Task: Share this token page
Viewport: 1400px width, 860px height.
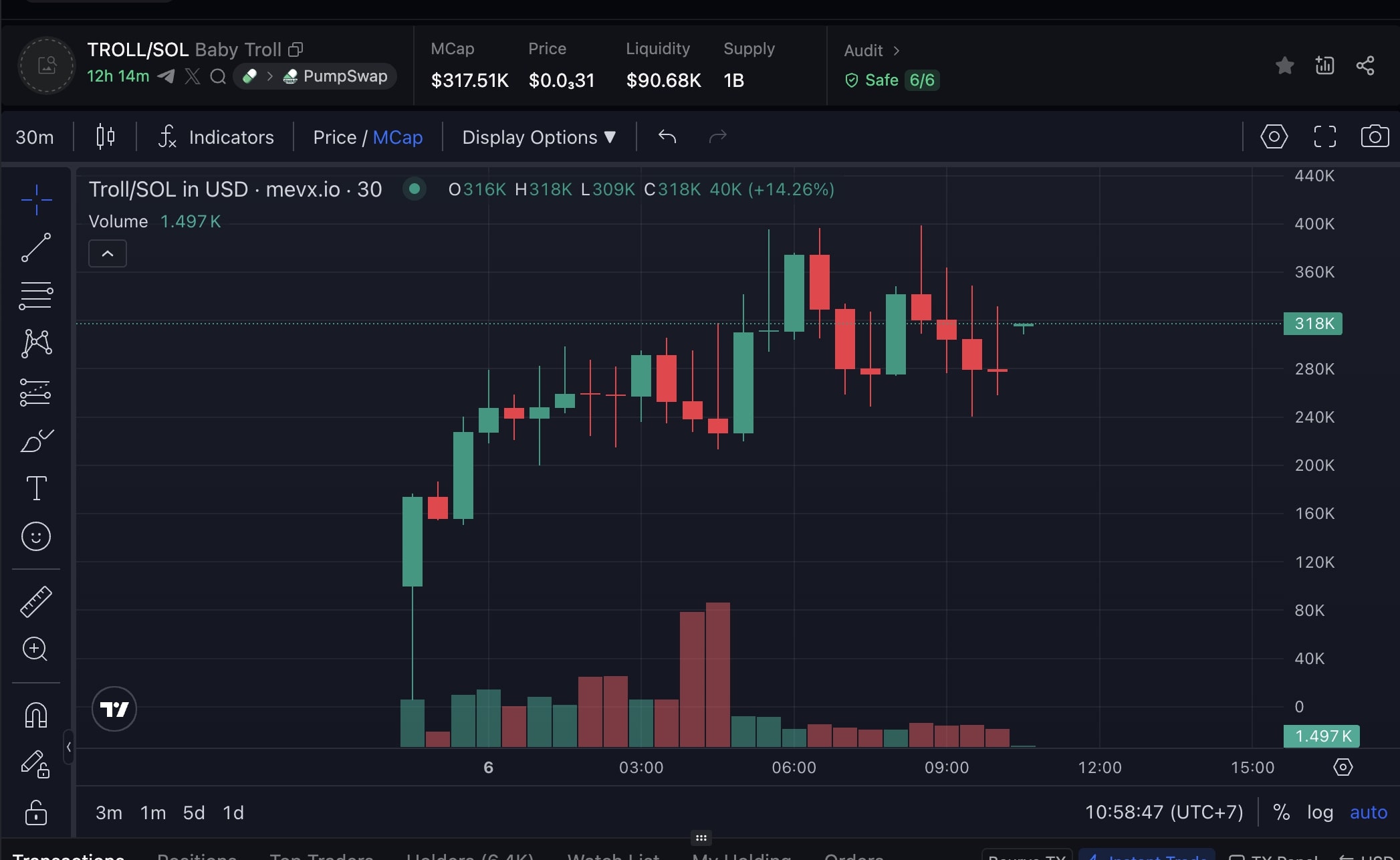Action: (1365, 66)
